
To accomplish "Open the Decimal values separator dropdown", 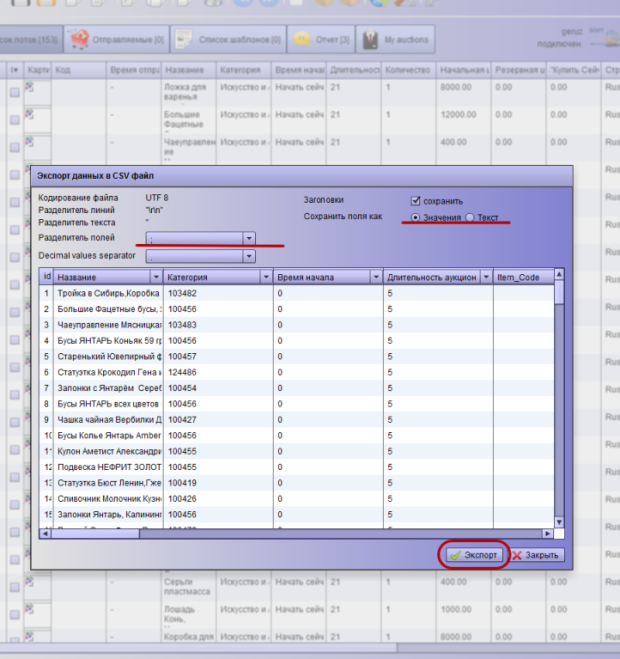I will 249,256.
